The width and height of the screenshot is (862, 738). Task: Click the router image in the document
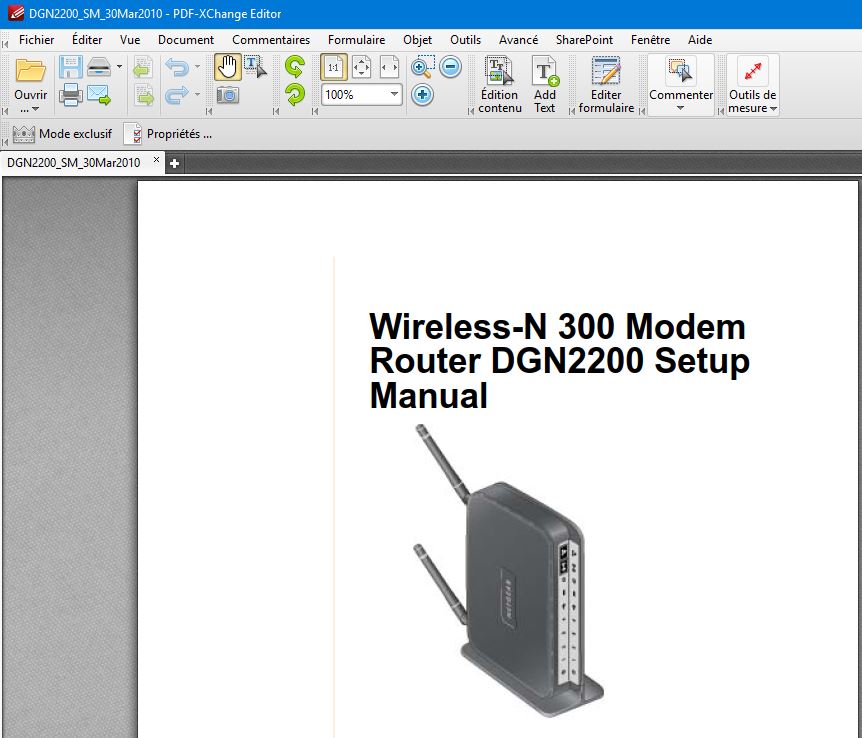(508, 569)
